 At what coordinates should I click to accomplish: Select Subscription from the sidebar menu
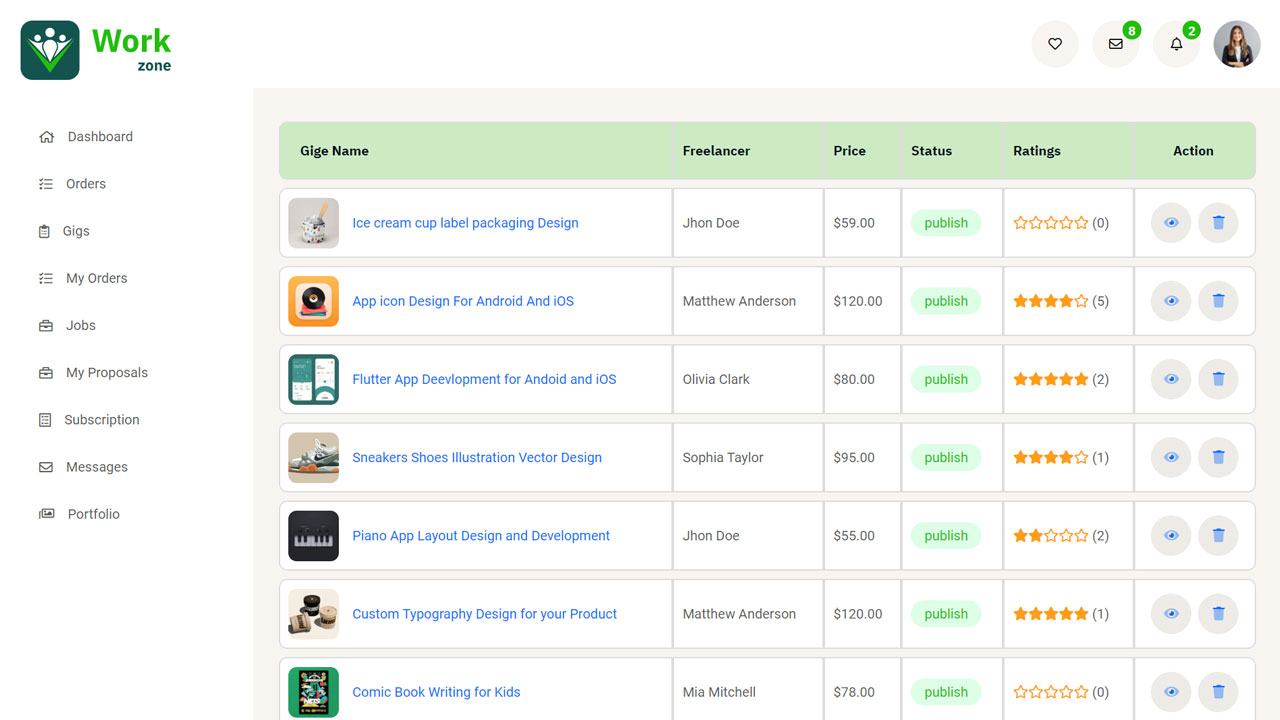[x=101, y=420]
